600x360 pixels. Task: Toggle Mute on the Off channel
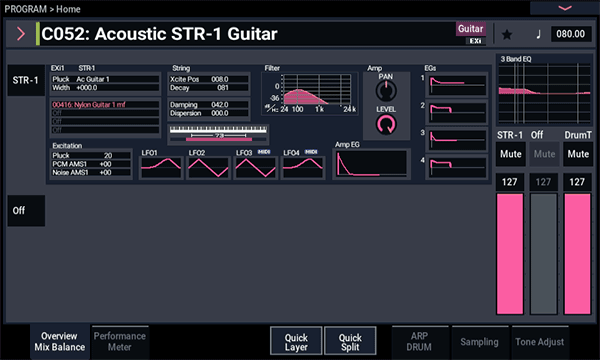pyautogui.click(x=544, y=154)
